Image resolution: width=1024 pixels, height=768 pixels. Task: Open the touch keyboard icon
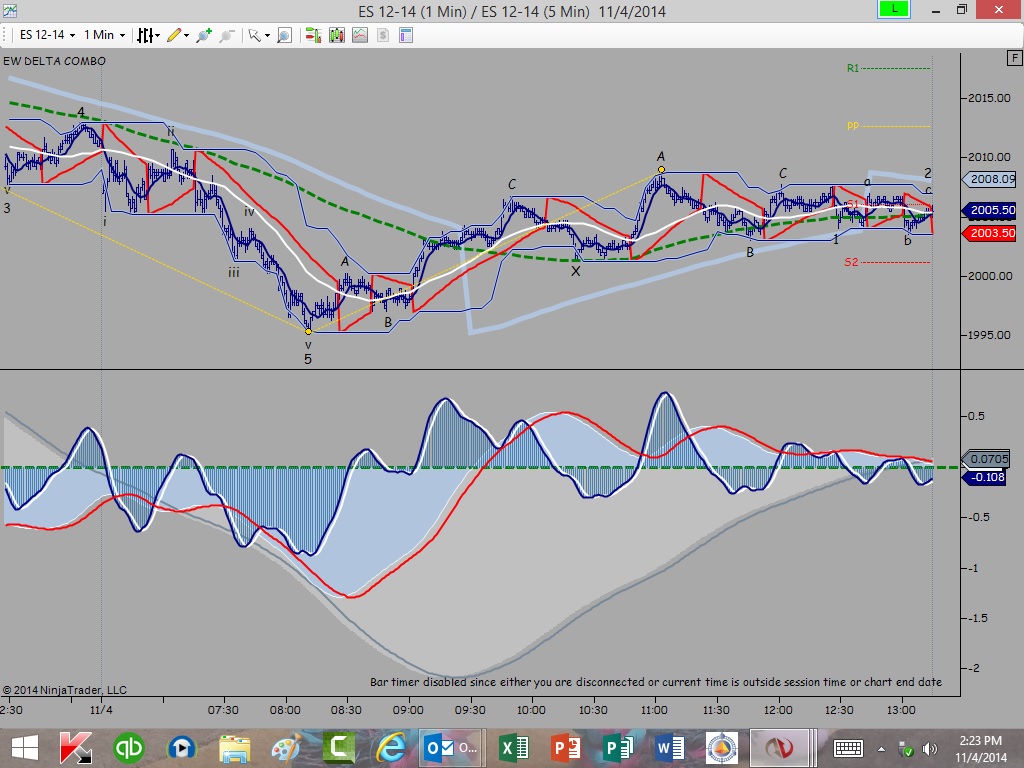(x=848, y=748)
